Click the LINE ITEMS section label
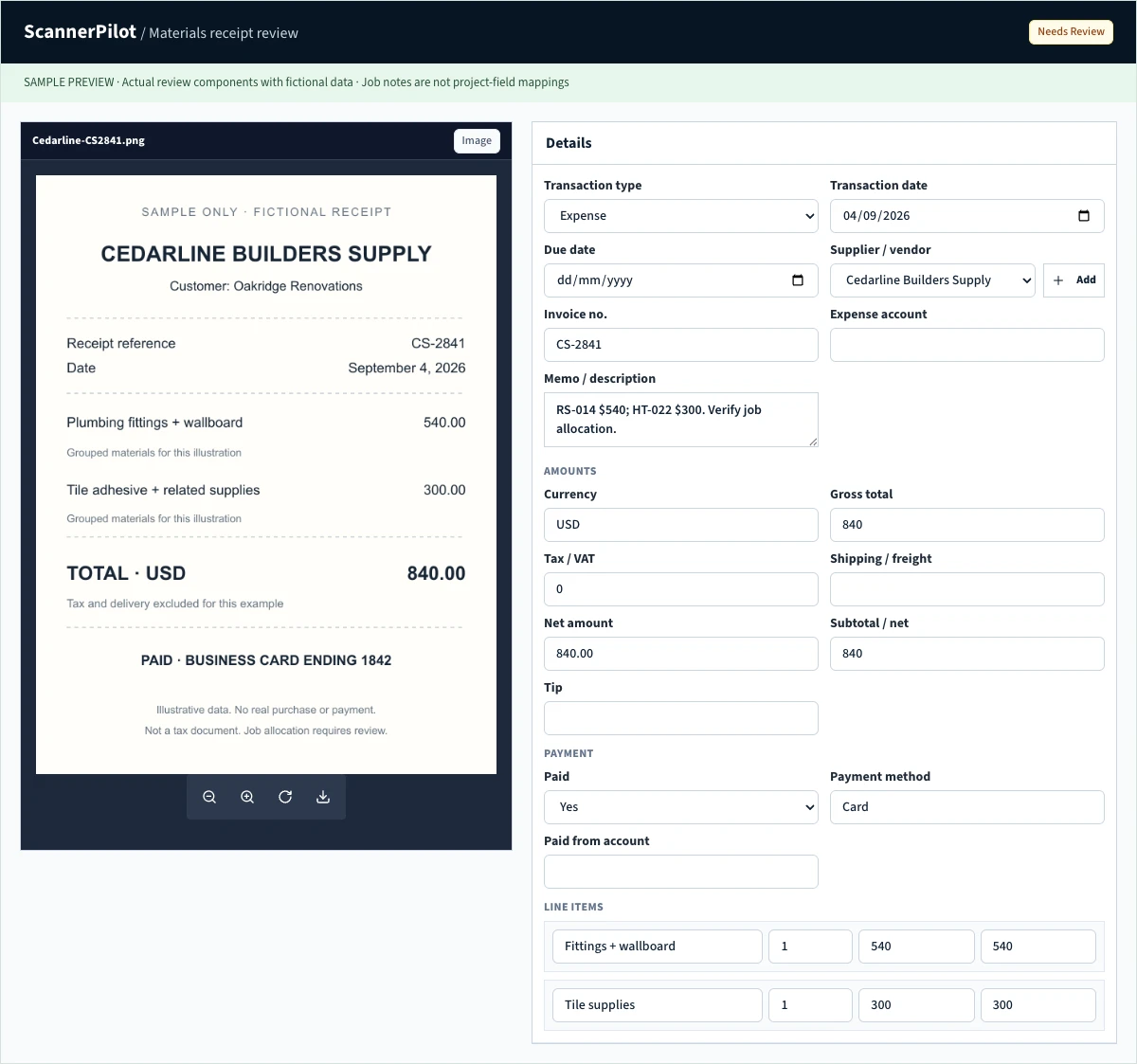 [x=573, y=907]
